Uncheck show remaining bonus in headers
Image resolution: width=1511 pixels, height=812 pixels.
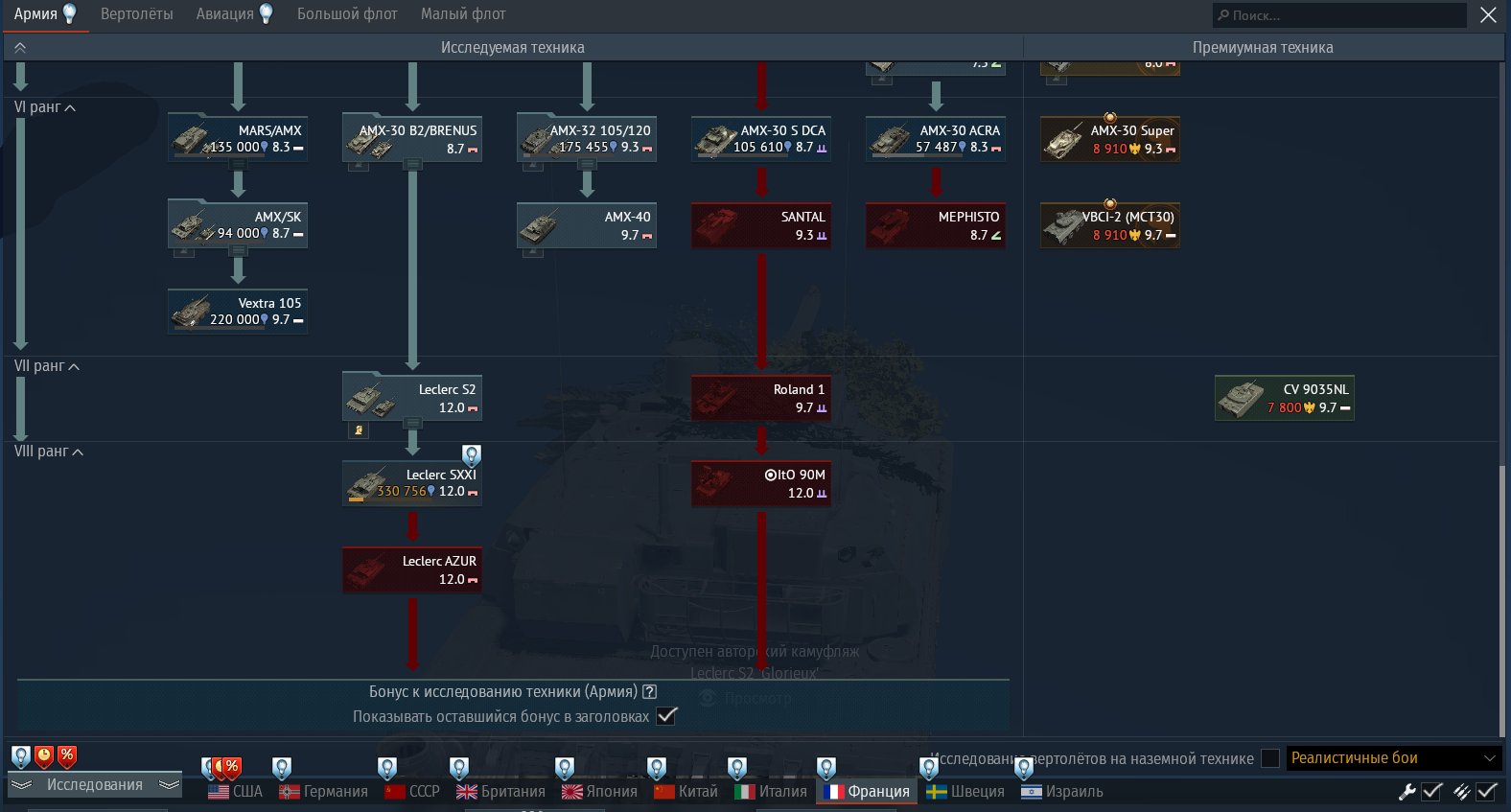667,716
